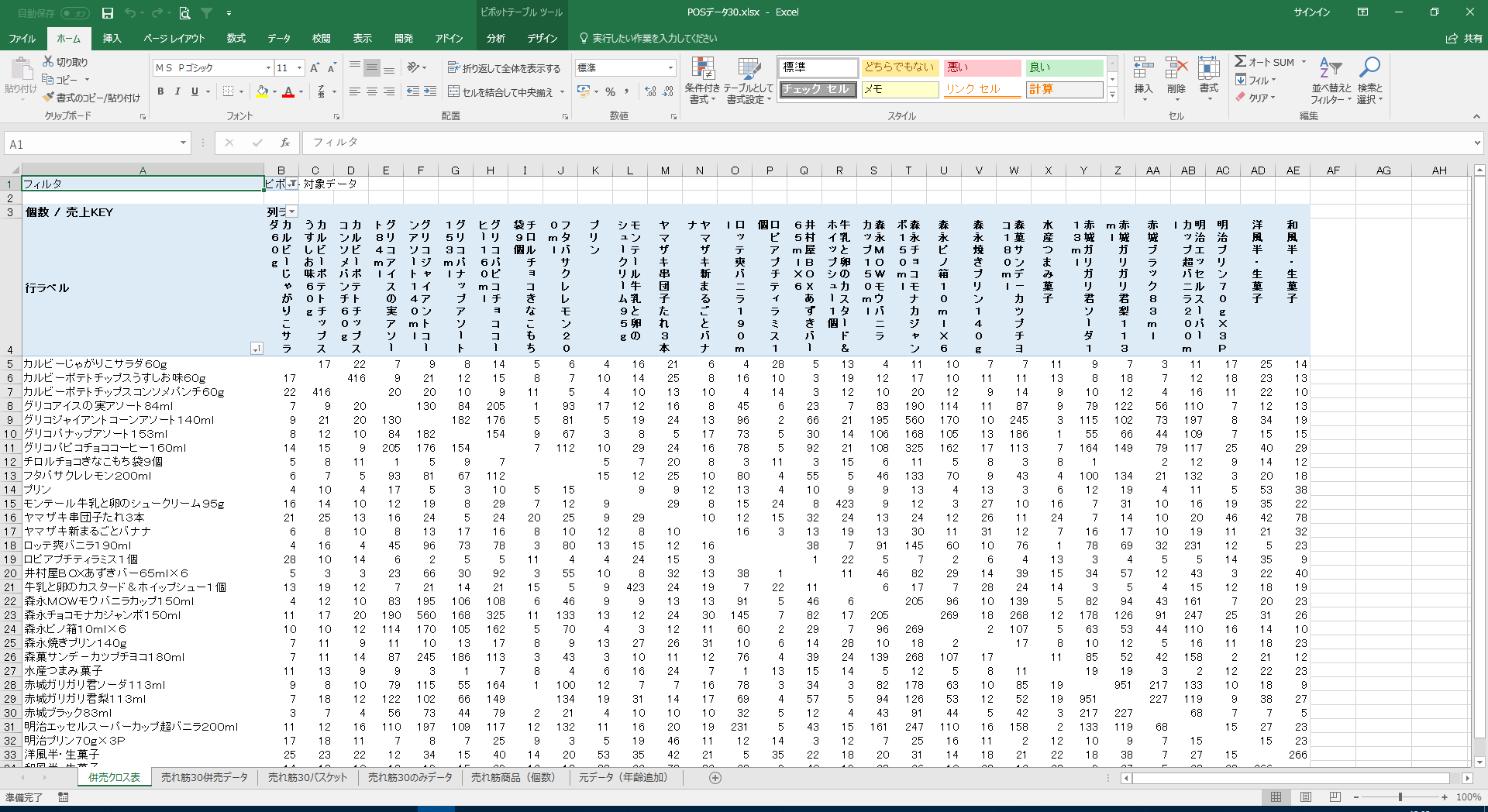Screen dimensions: 1488x812
Task: Click the Insert Function fx icon
Action: (x=285, y=143)
